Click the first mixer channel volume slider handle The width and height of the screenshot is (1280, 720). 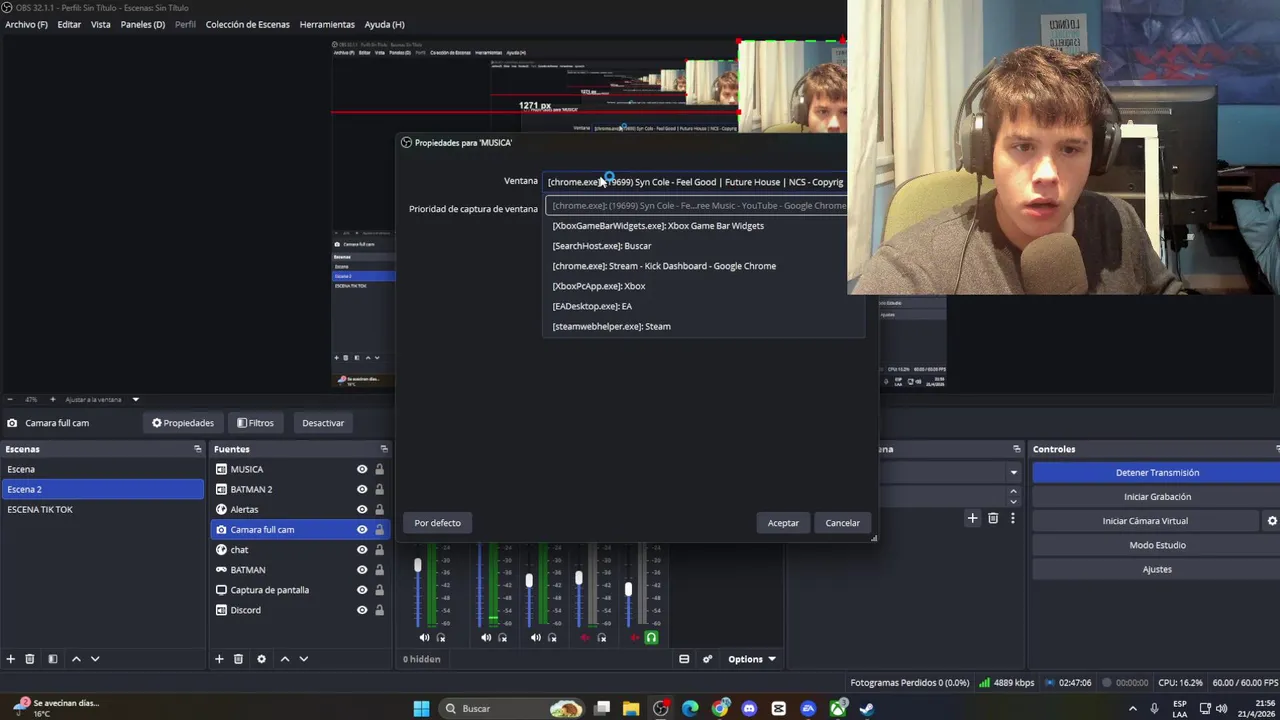tap(418, 566)
